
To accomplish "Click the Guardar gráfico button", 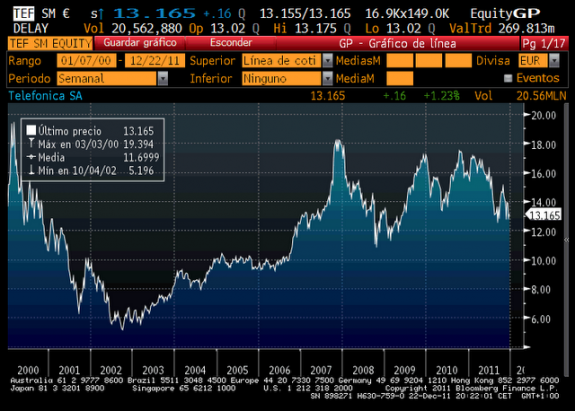I will [x=140, y=43].
